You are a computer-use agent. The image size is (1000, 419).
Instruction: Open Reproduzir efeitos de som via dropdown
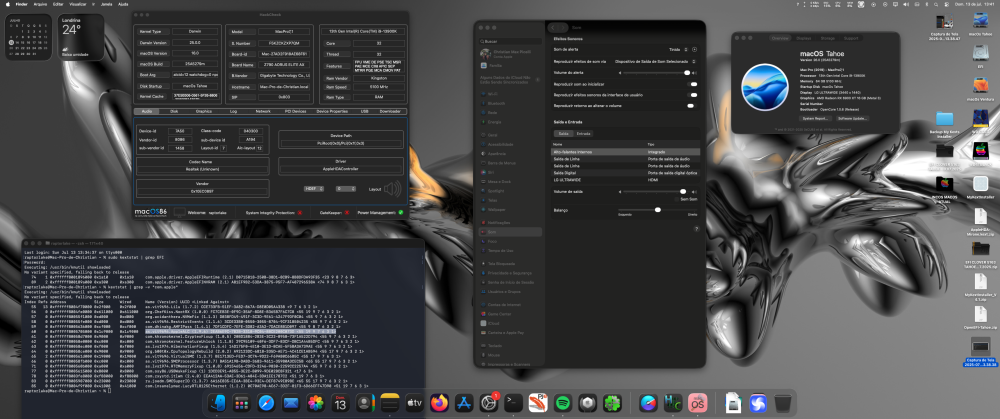[x=655, y=61]
